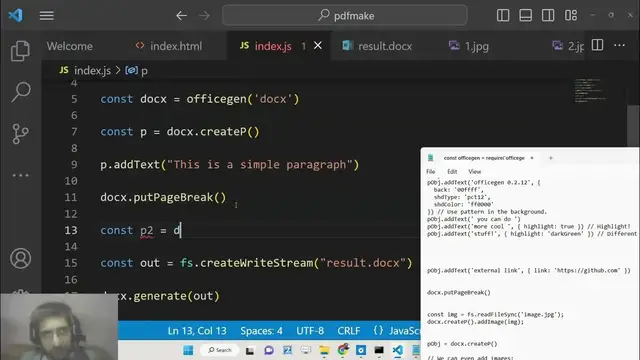
Task: Click the p symbol in the breadcrumb
Action: pyautogui.click(x=136, y=71)
